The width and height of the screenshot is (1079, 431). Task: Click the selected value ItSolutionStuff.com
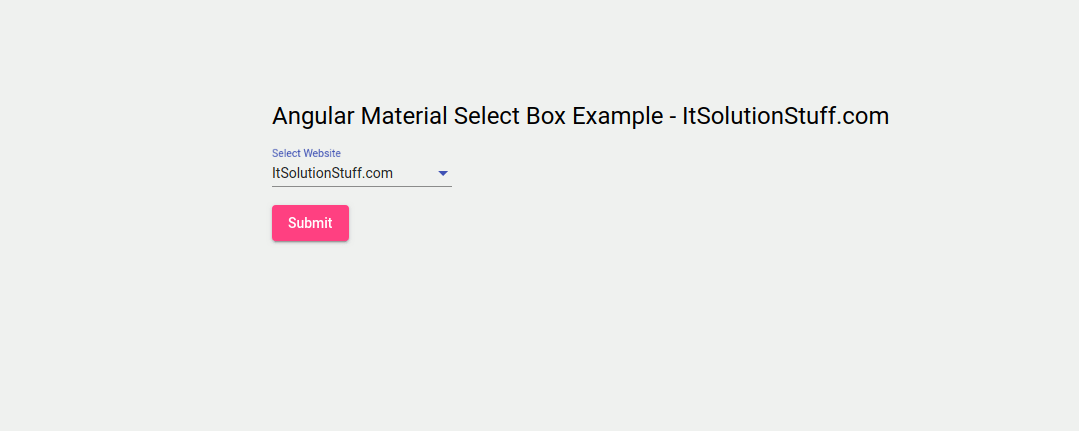click(332, 173)
